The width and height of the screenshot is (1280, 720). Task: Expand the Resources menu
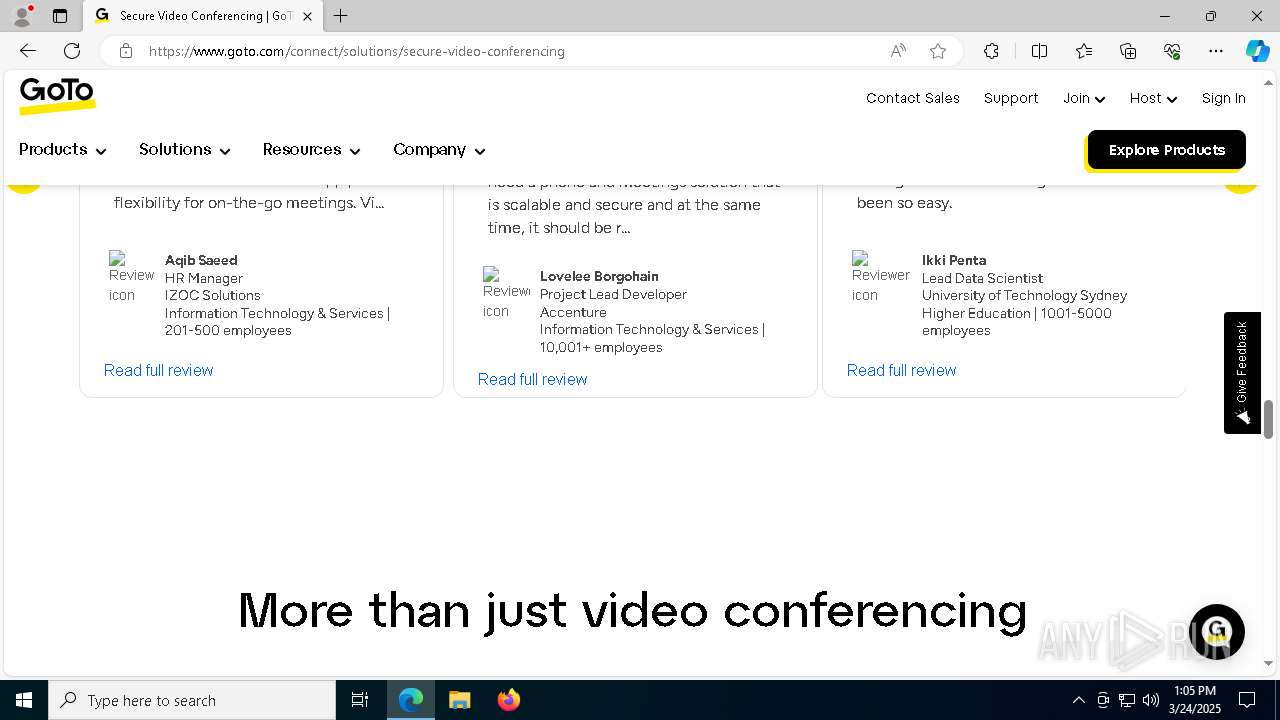pos(311,150)
